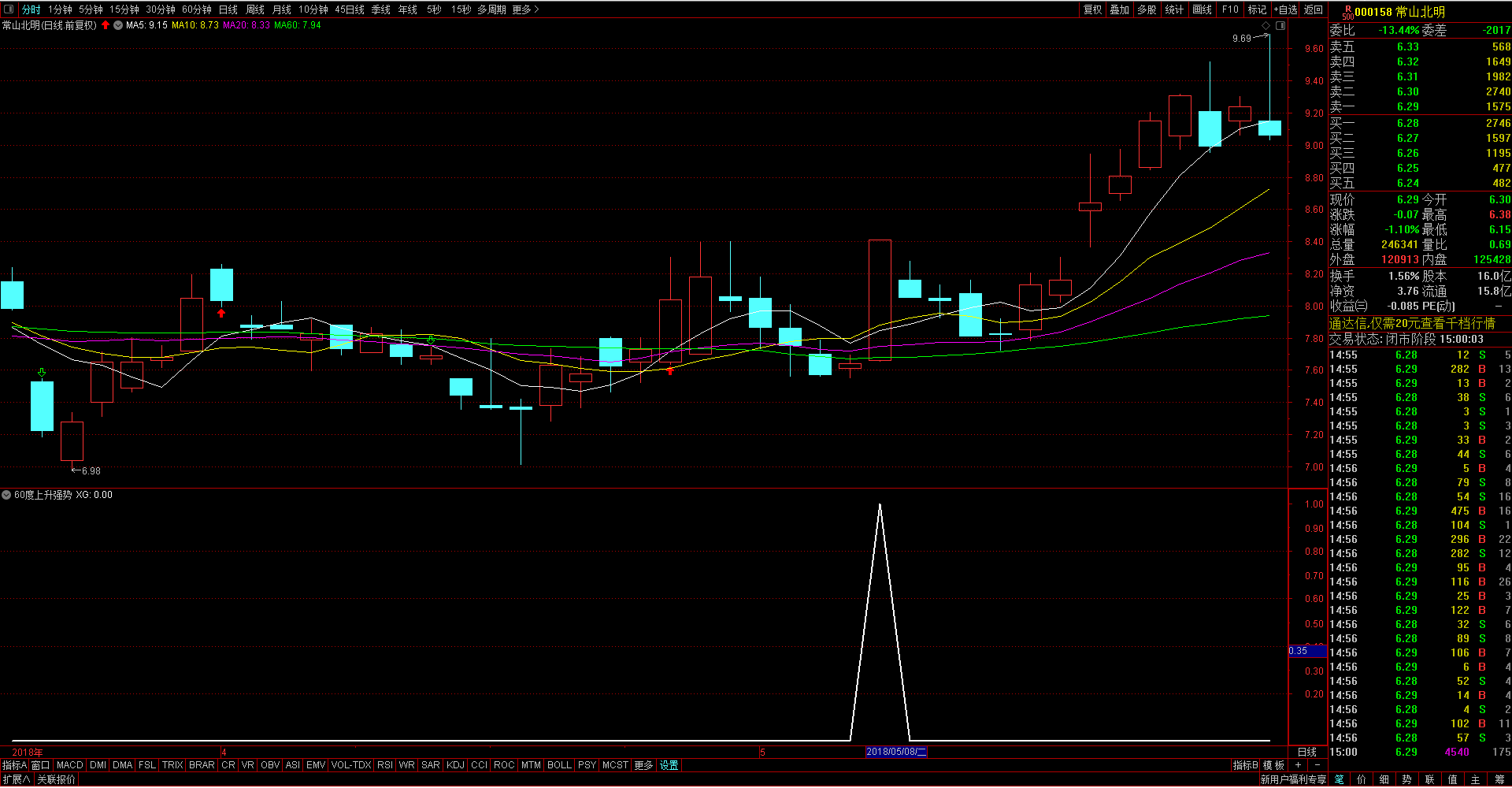Select 价 tab in bottom-right panel
Viewport: 1512px width, 788px height.
coord(1362,779)
